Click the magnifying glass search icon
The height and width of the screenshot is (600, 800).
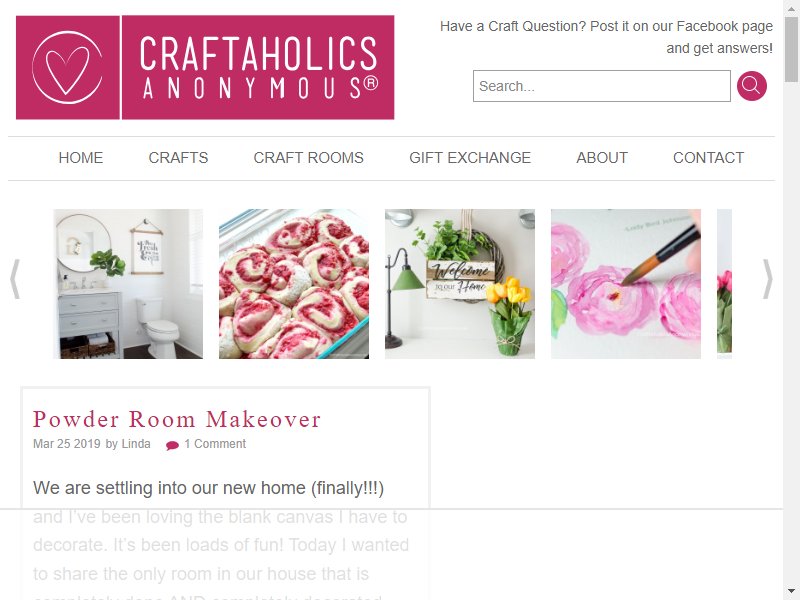point(752,86)
